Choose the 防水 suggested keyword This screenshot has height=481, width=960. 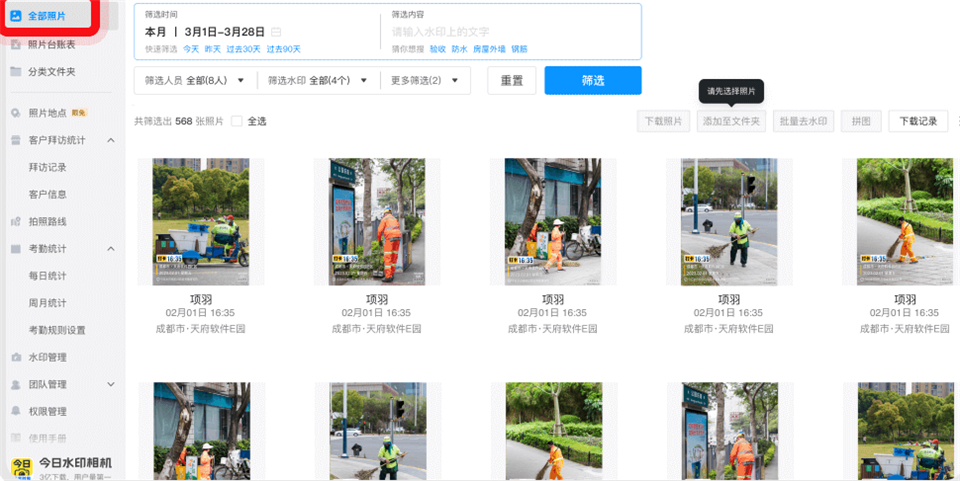pos(459,49)
